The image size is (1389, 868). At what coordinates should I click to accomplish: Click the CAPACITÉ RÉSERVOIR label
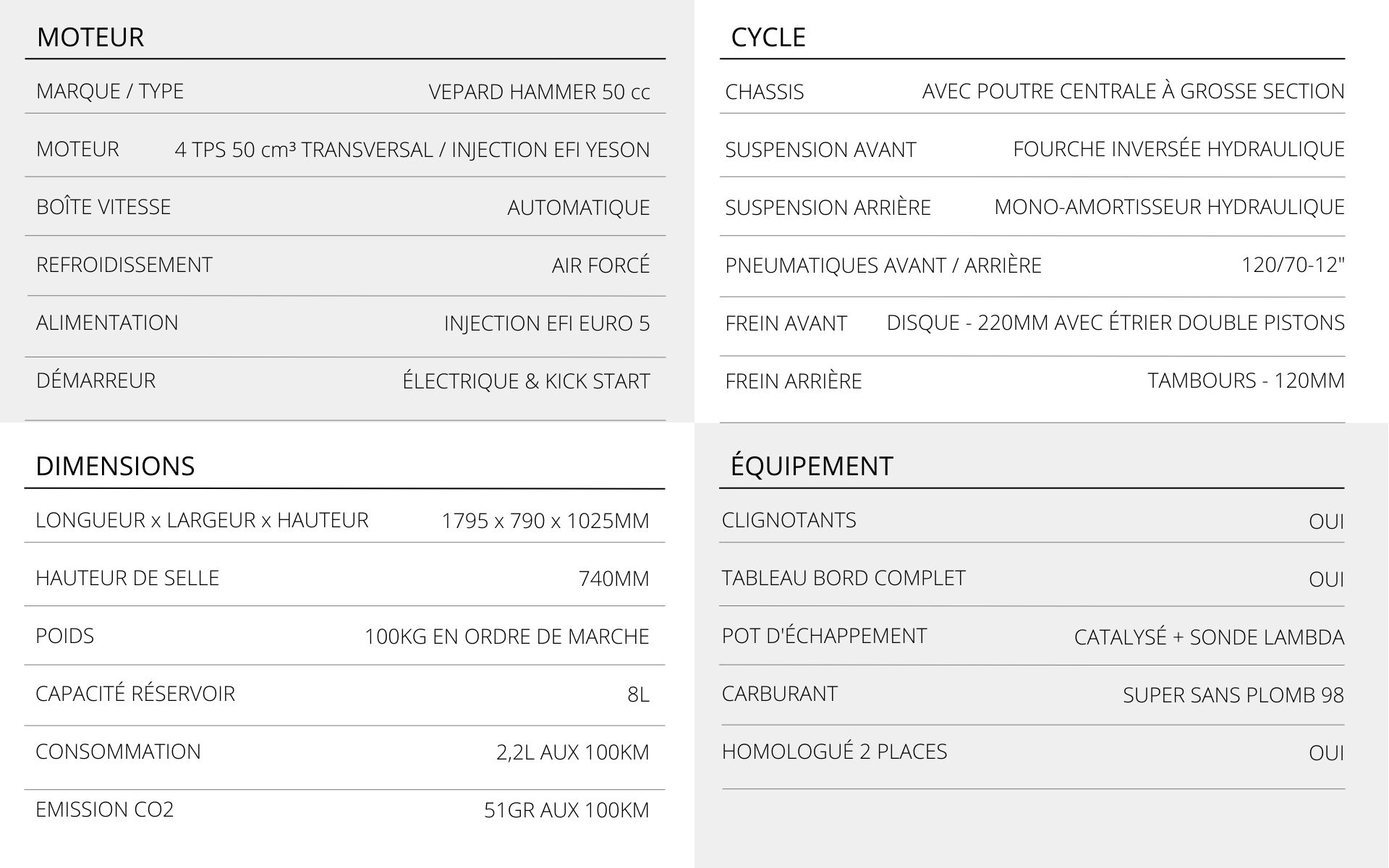pyautogui.click(x=135, y=694)
